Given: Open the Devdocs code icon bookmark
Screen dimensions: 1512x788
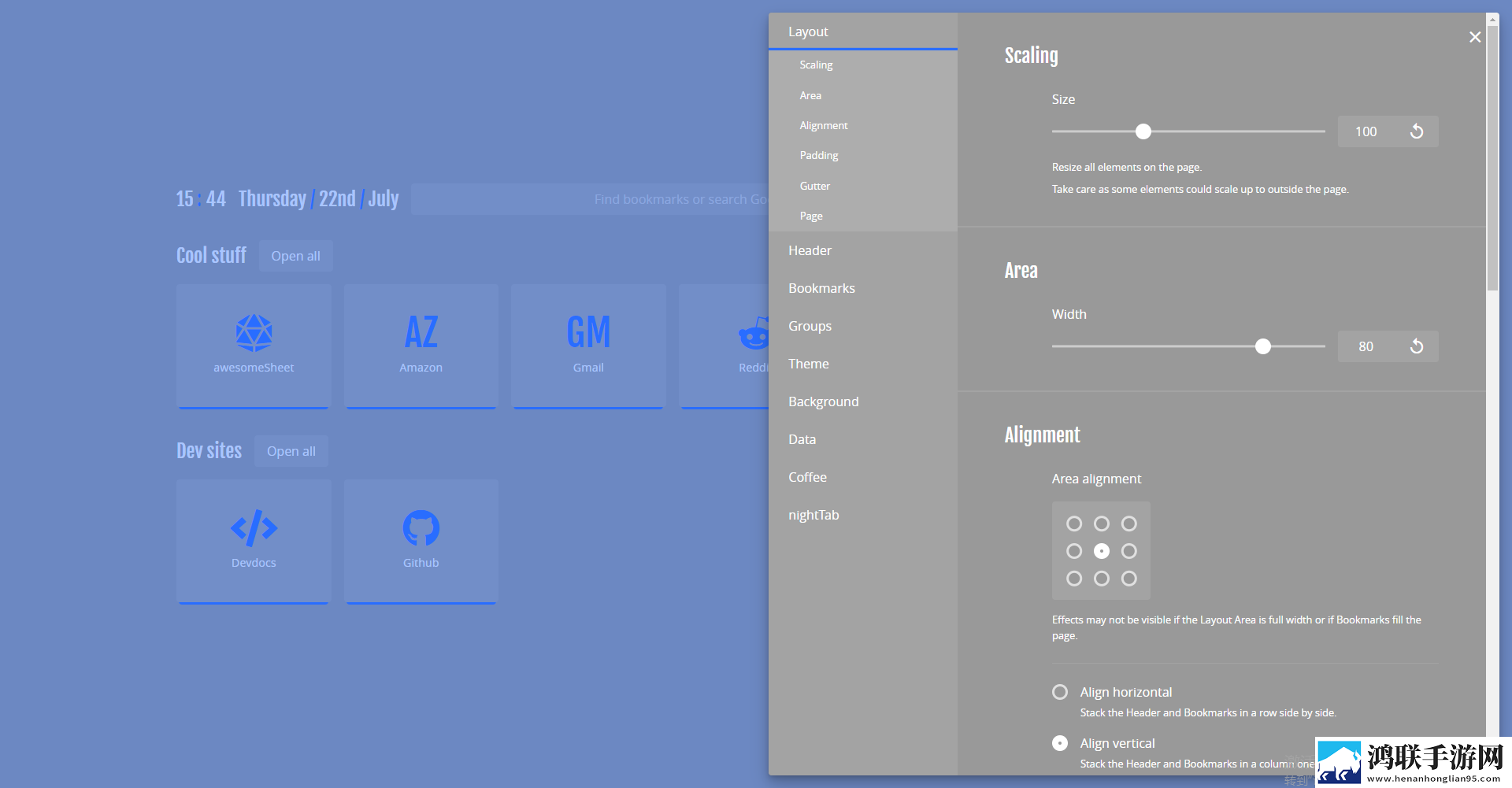Looking at the screenshot, I should click(x=254, y=528).
